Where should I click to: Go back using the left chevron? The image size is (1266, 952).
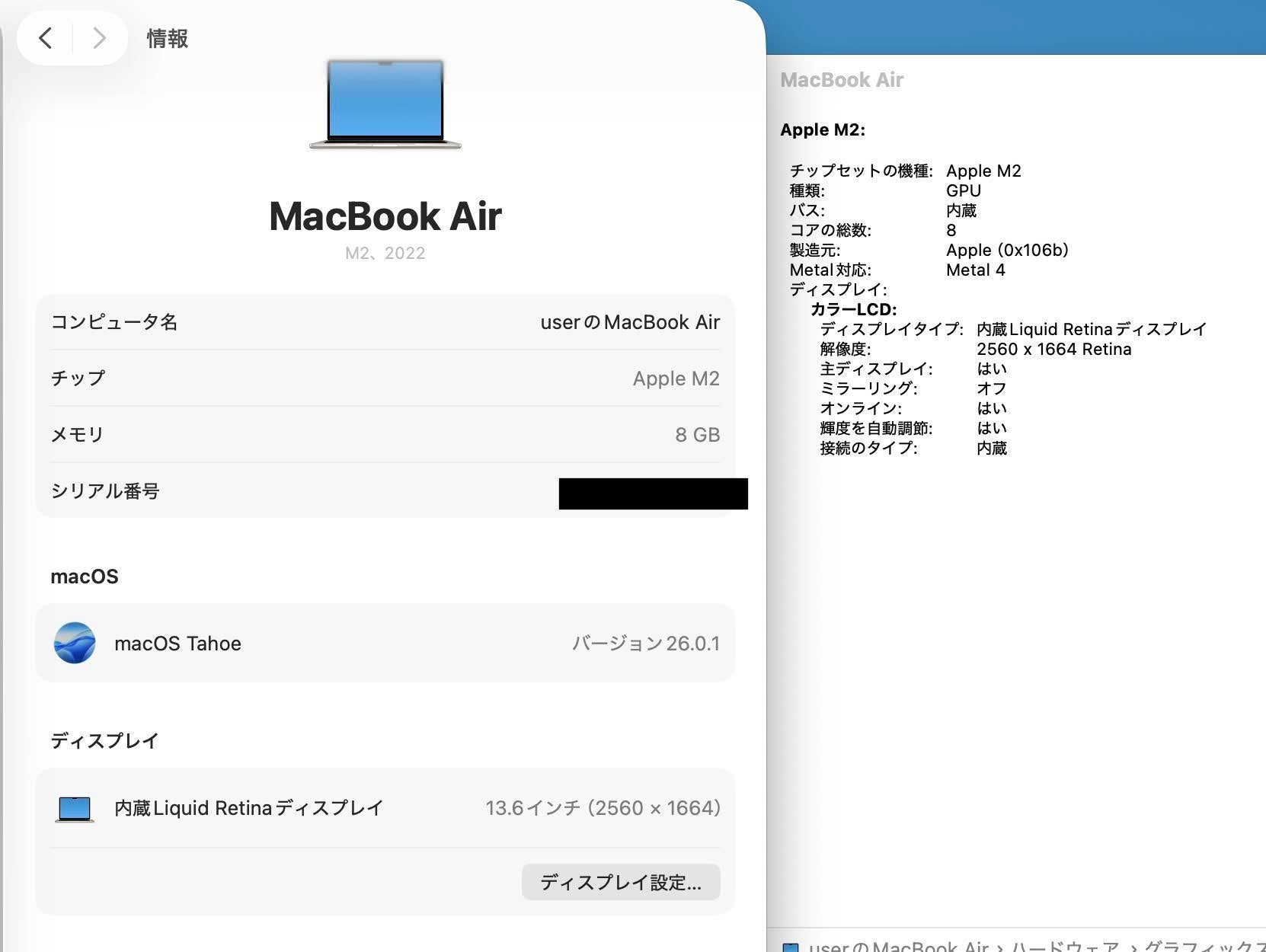coord(46,38)
